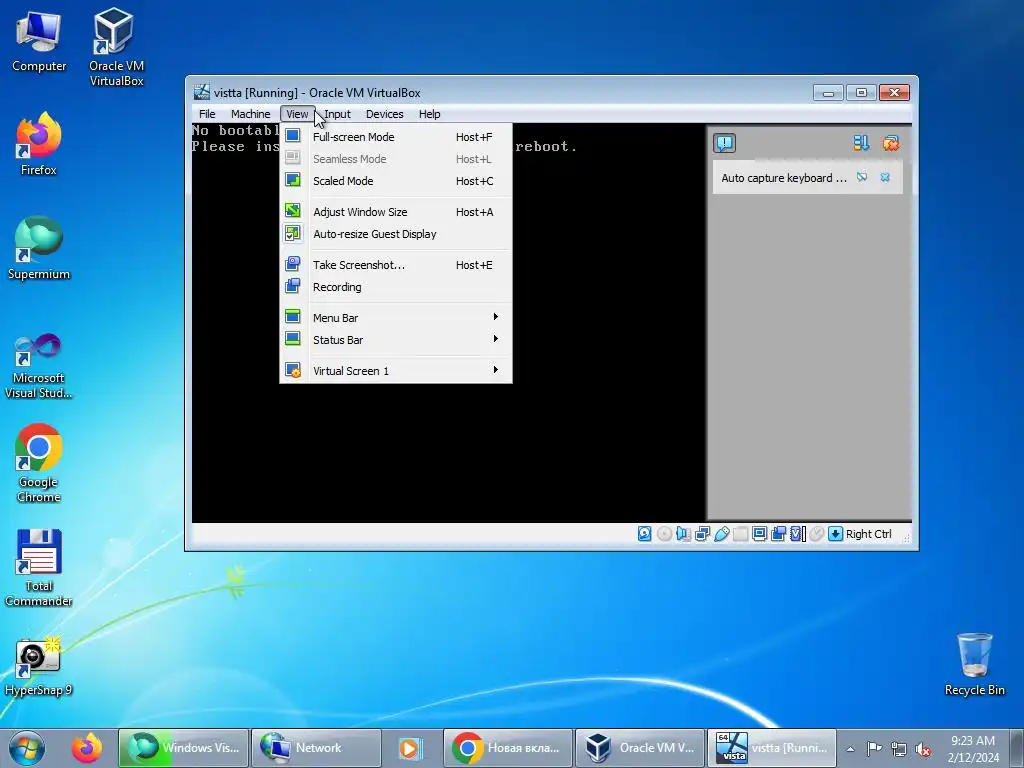Switch to Network taskbar window

pyautogui.click(x=316, y=748)
